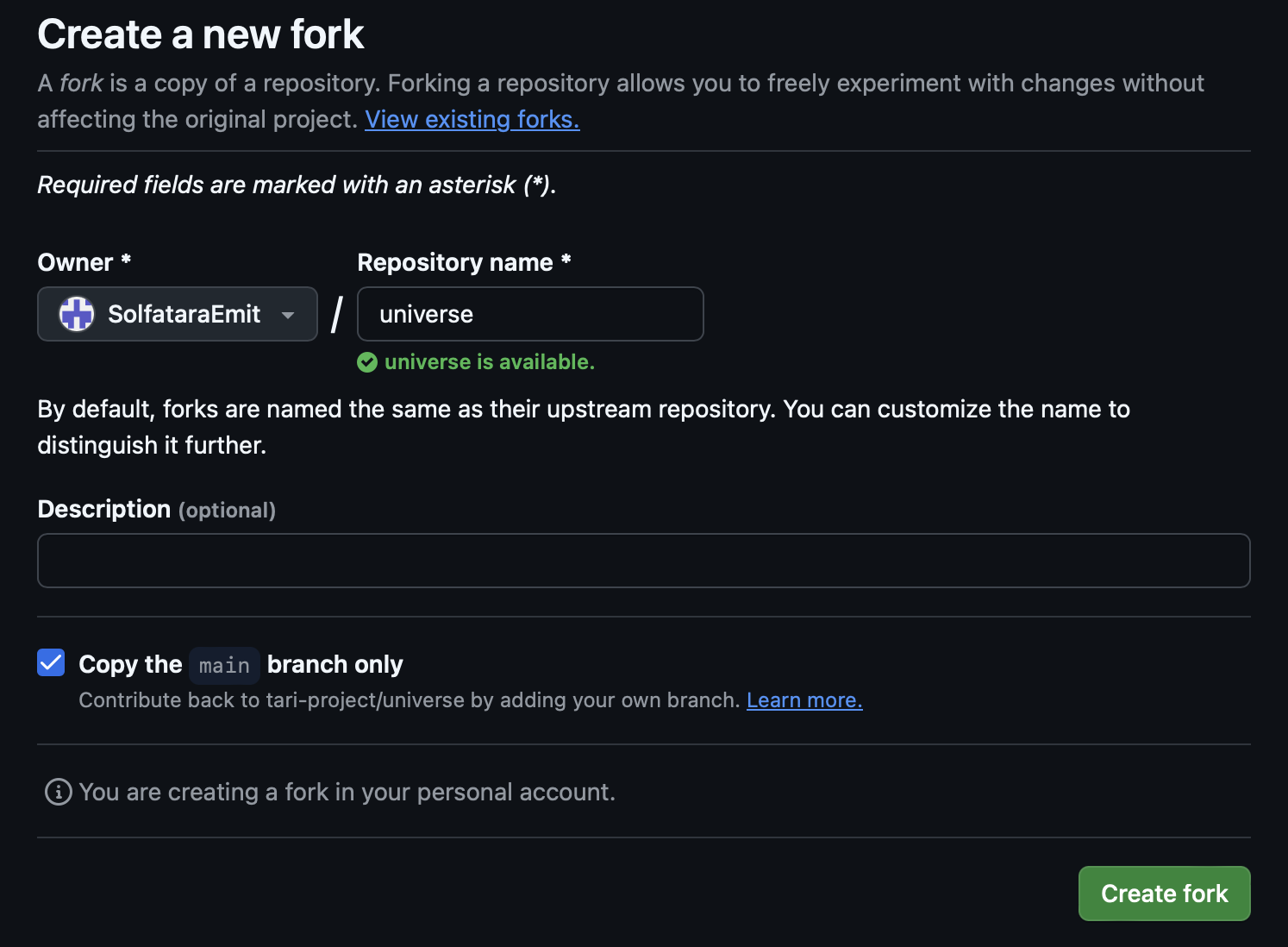Click the Create a new fork heading
Screen dimensions: 1288x947
point(201,34)
